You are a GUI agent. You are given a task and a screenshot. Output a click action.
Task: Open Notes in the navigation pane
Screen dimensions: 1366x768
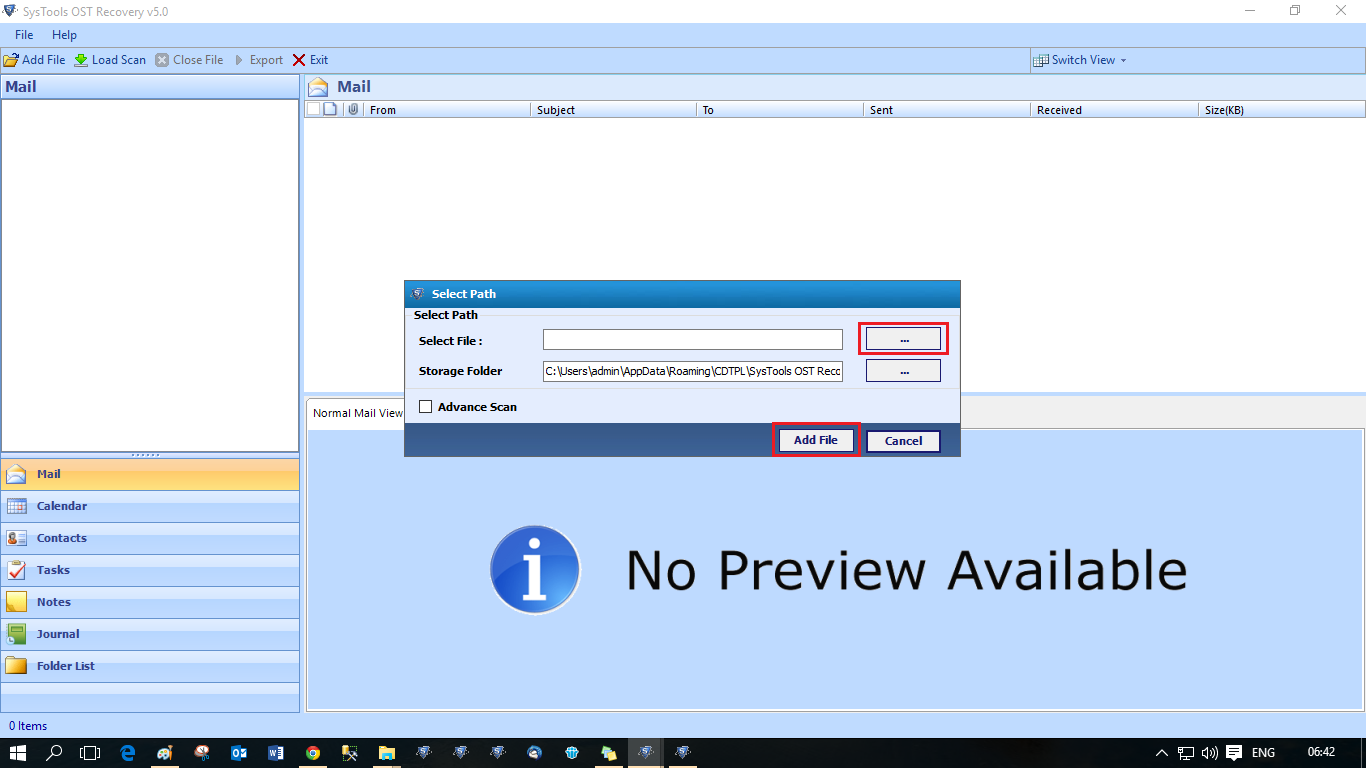click(150, 602)
